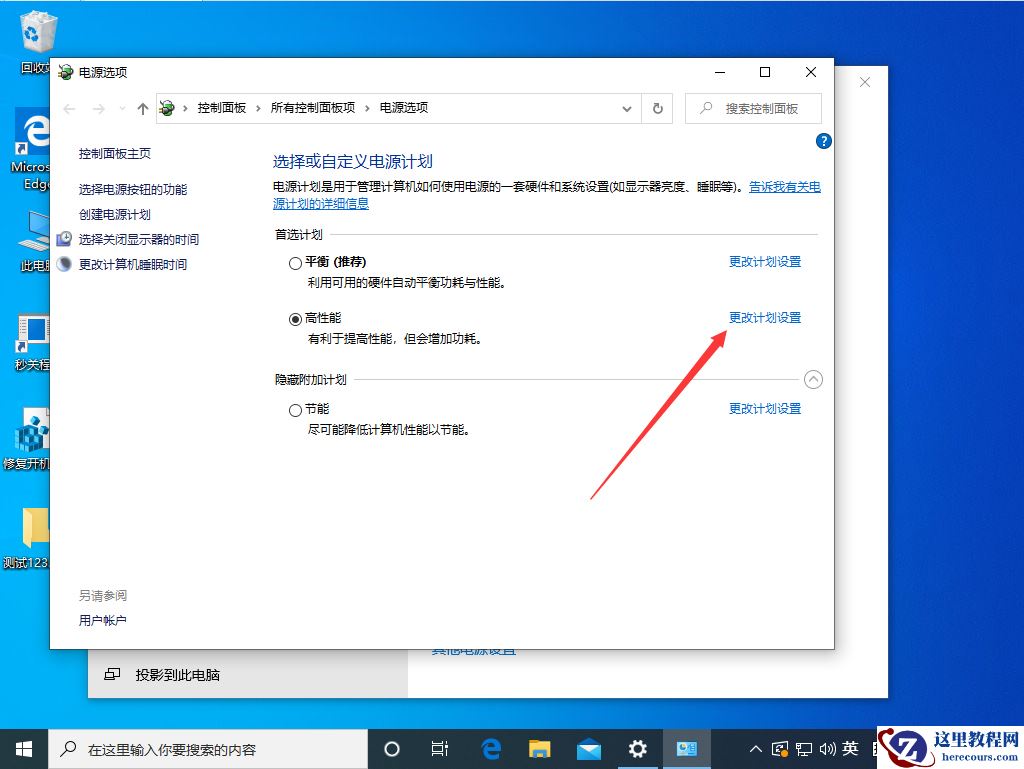This screenshot has width=1024, height=769.
Task: Launch Microsoft Edge from the taskbar
Action: click(490, 748)
